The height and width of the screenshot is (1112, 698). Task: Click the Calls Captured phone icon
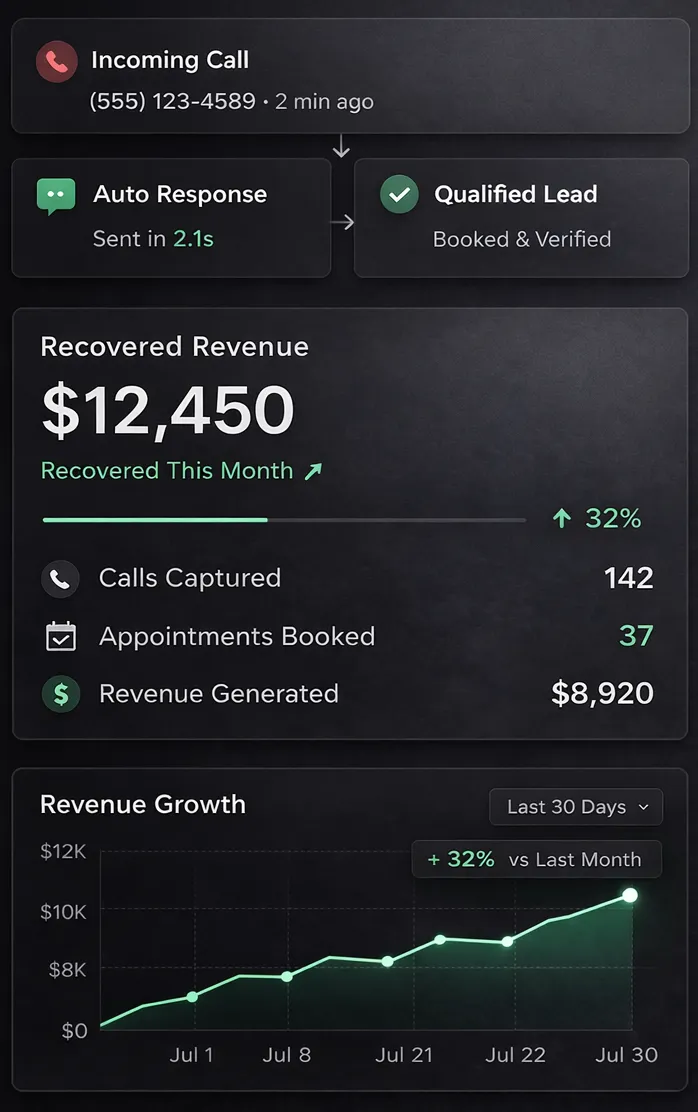pos(60,579)
